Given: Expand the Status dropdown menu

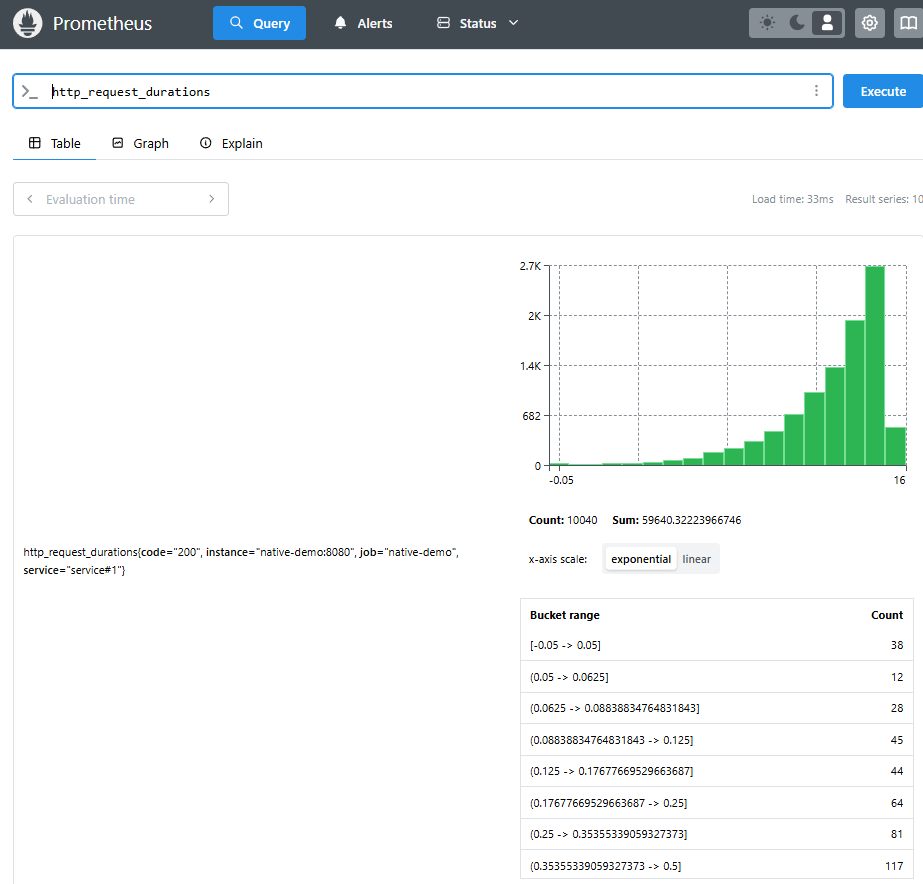Looking at the screenshot, I should pos(477,23).
